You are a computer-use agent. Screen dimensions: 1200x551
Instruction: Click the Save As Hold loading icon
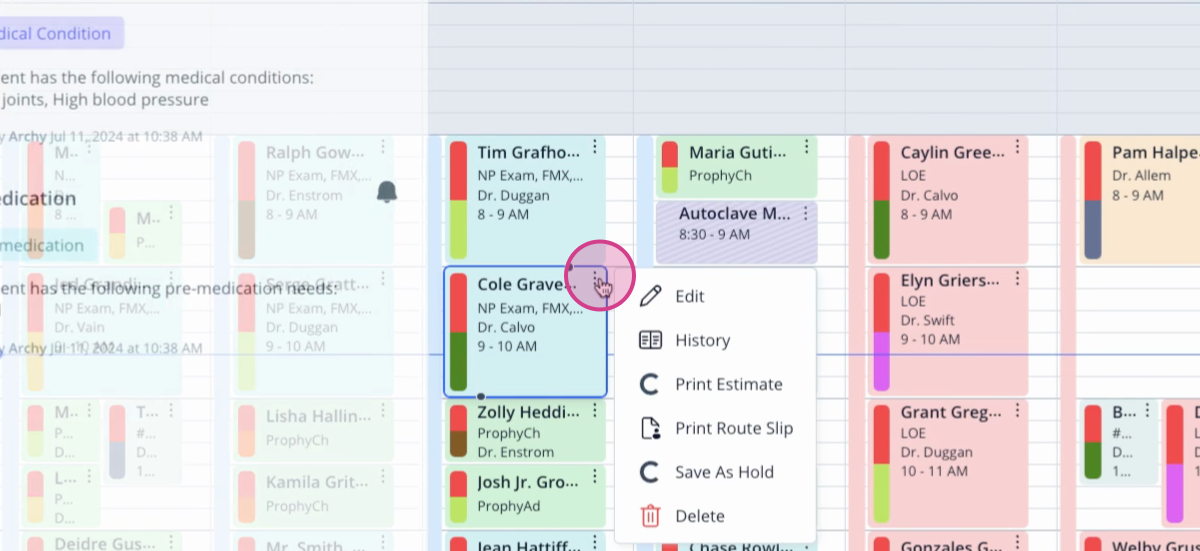(x=650, y=472)
